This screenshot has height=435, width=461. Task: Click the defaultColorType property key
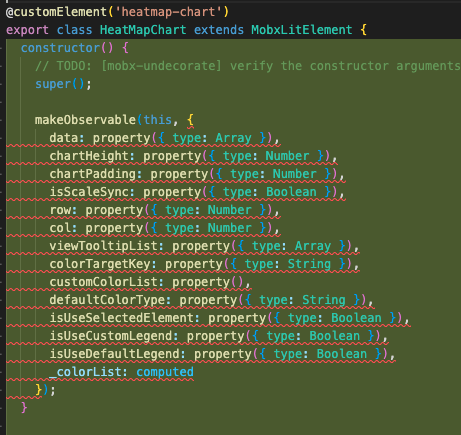point(107,300)
